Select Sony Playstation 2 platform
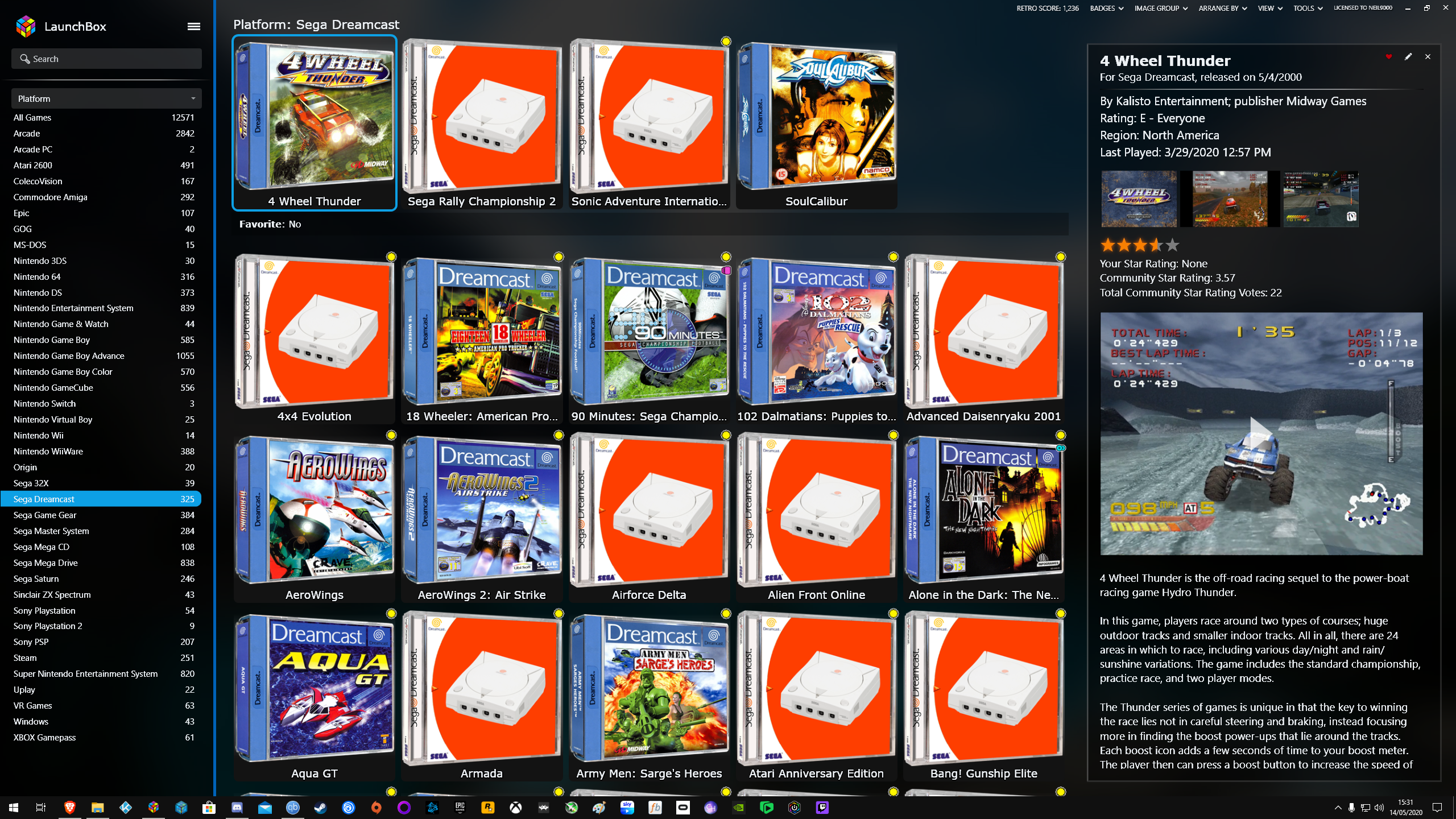 [x=101, y=626]
